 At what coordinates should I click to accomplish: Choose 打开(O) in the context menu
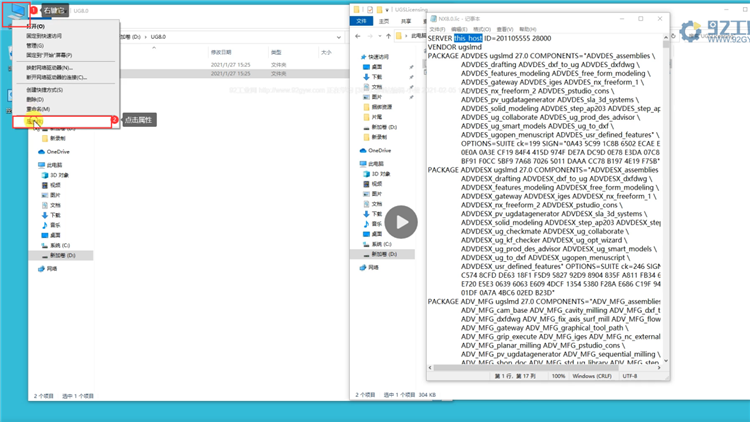click(35, 26)
